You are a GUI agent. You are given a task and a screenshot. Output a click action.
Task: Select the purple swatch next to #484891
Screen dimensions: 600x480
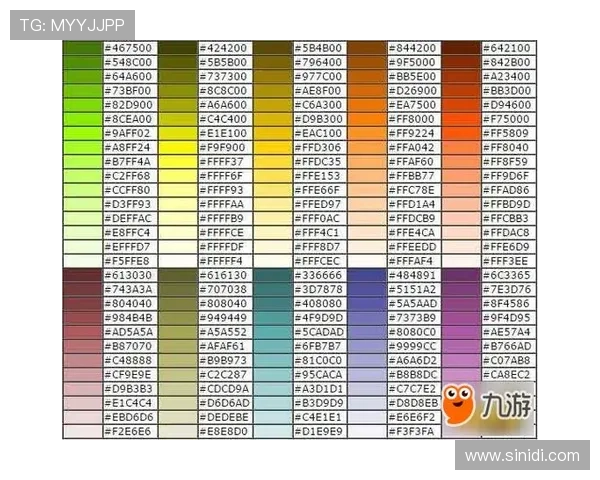[x=366, y=275]
